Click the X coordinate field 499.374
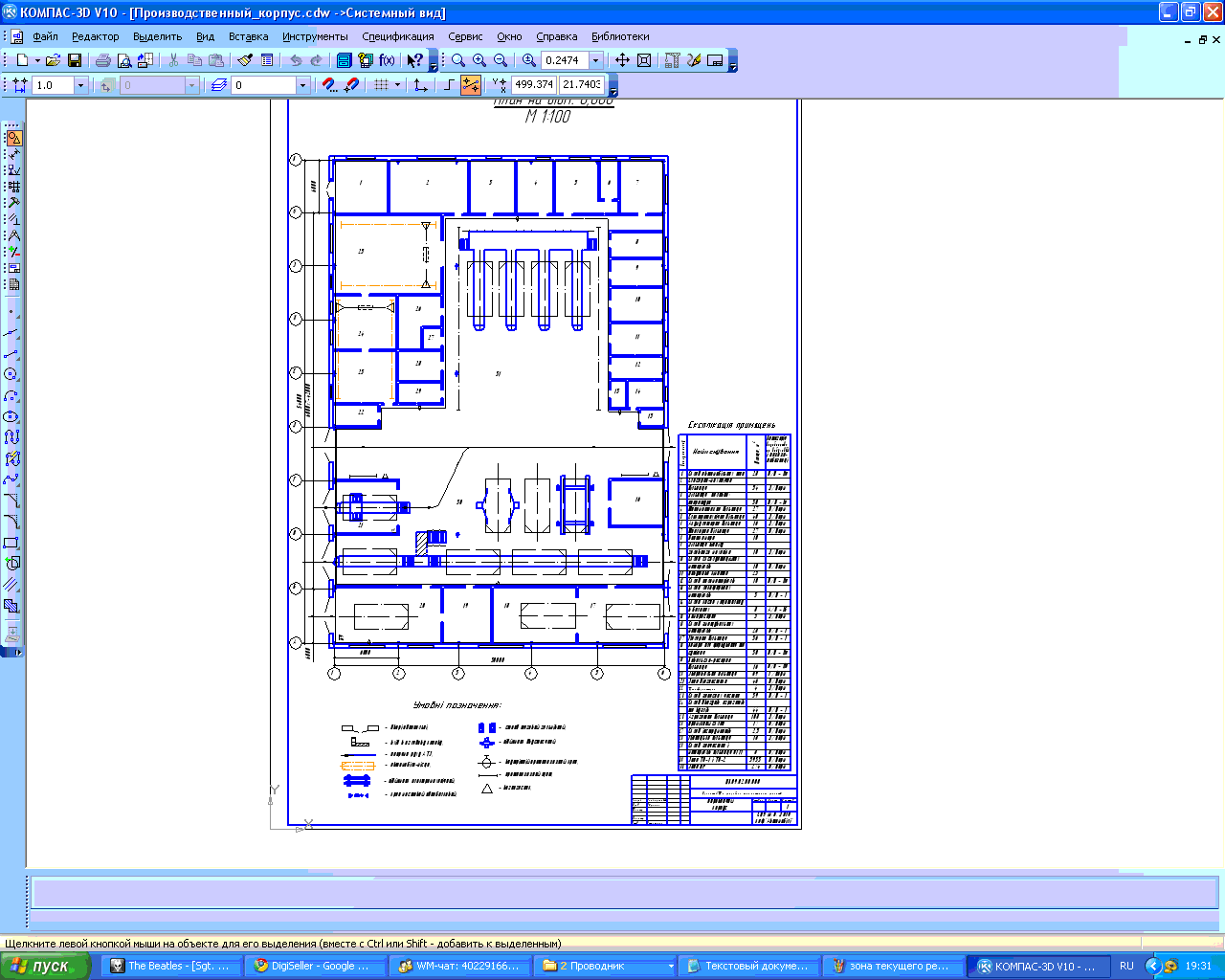The height and width of the screenshot is (980, 1225). coord(534,84)
